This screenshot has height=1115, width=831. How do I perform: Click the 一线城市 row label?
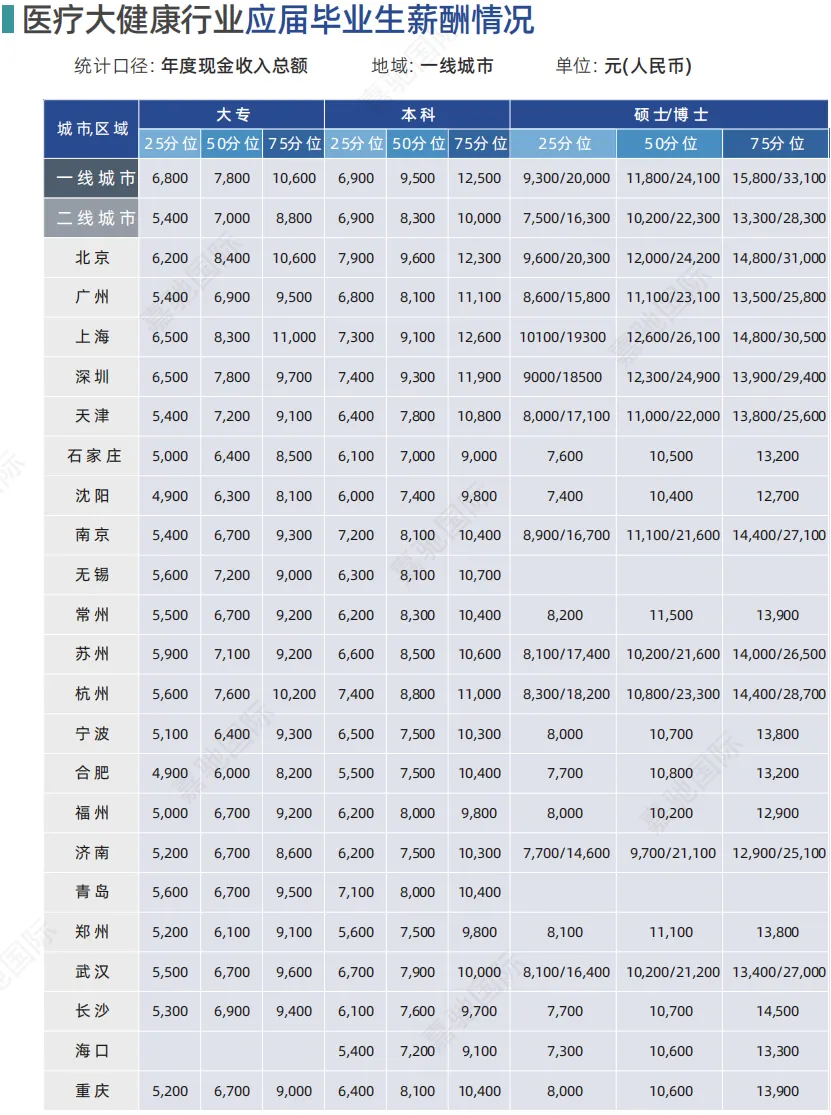pos(92,178)
